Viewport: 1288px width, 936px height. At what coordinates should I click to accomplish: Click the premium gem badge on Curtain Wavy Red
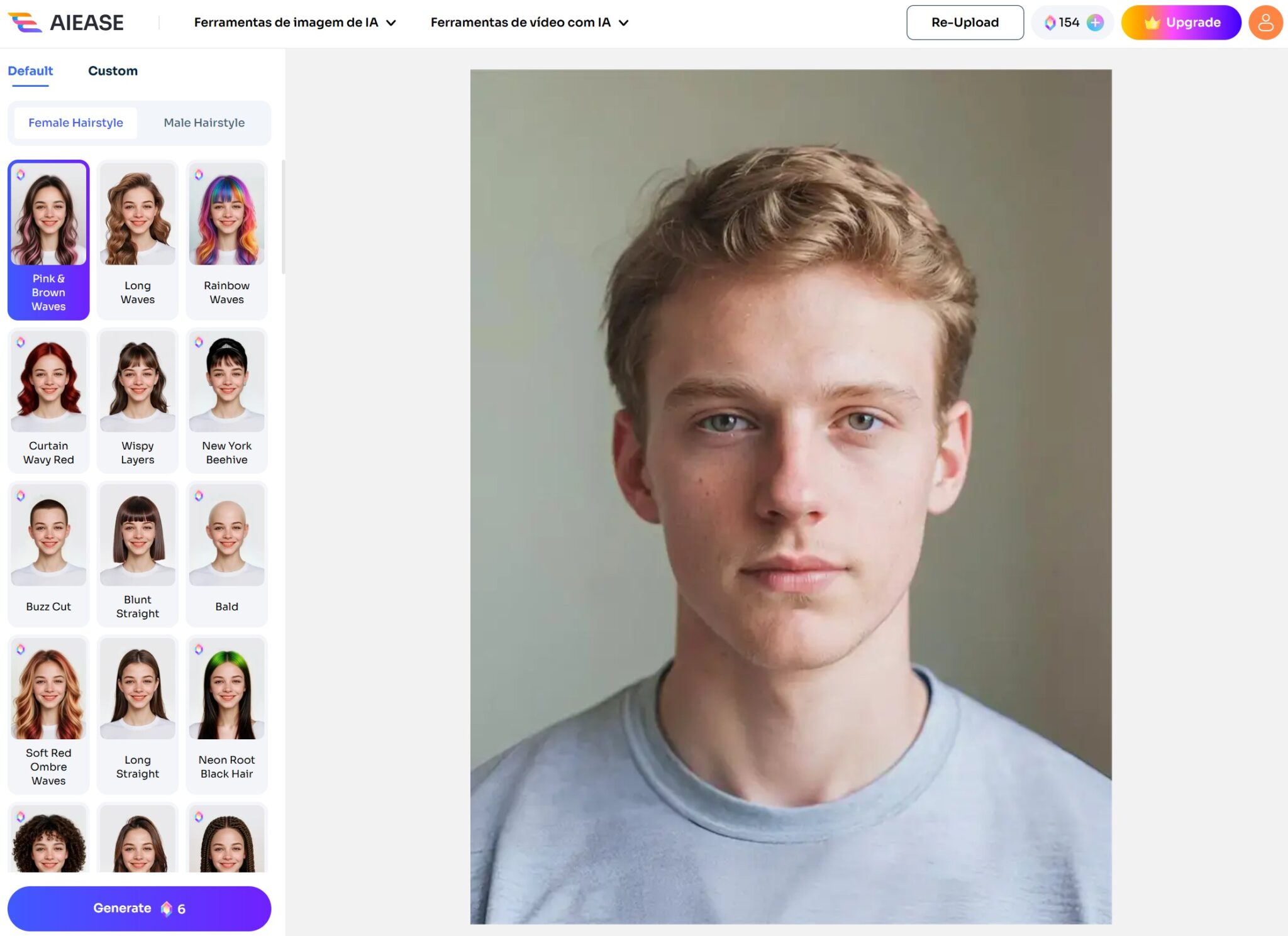21,342
